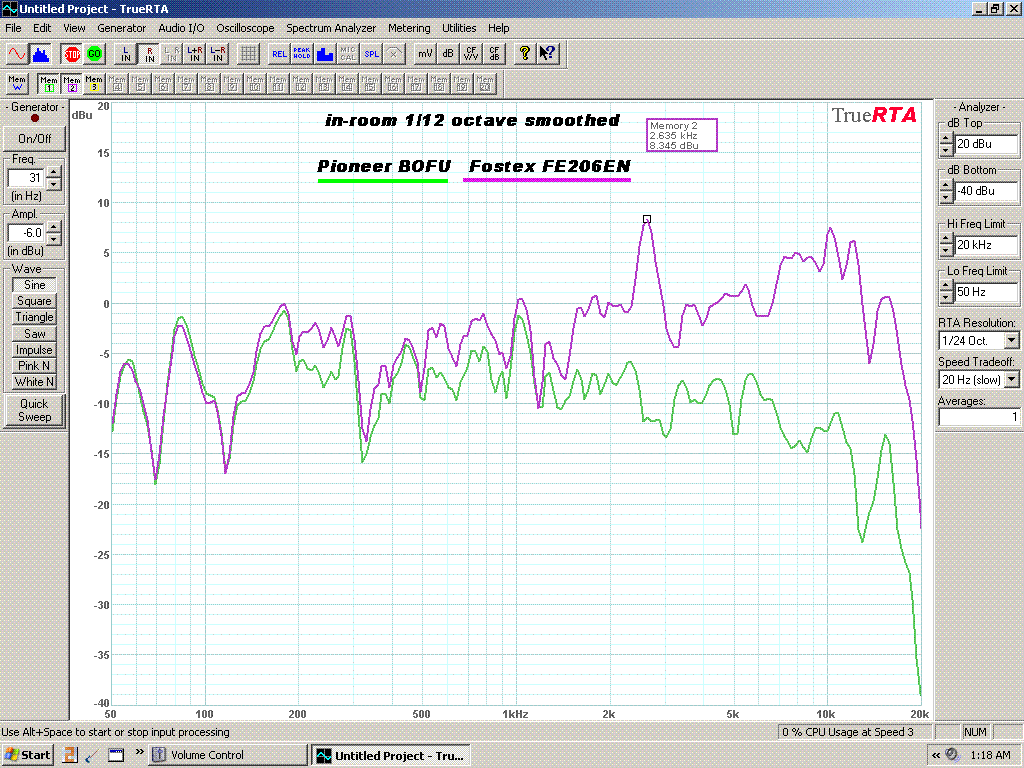Open the Utilities menu
This screenshot has height=768, width=1024.
(x=459, y=28)
